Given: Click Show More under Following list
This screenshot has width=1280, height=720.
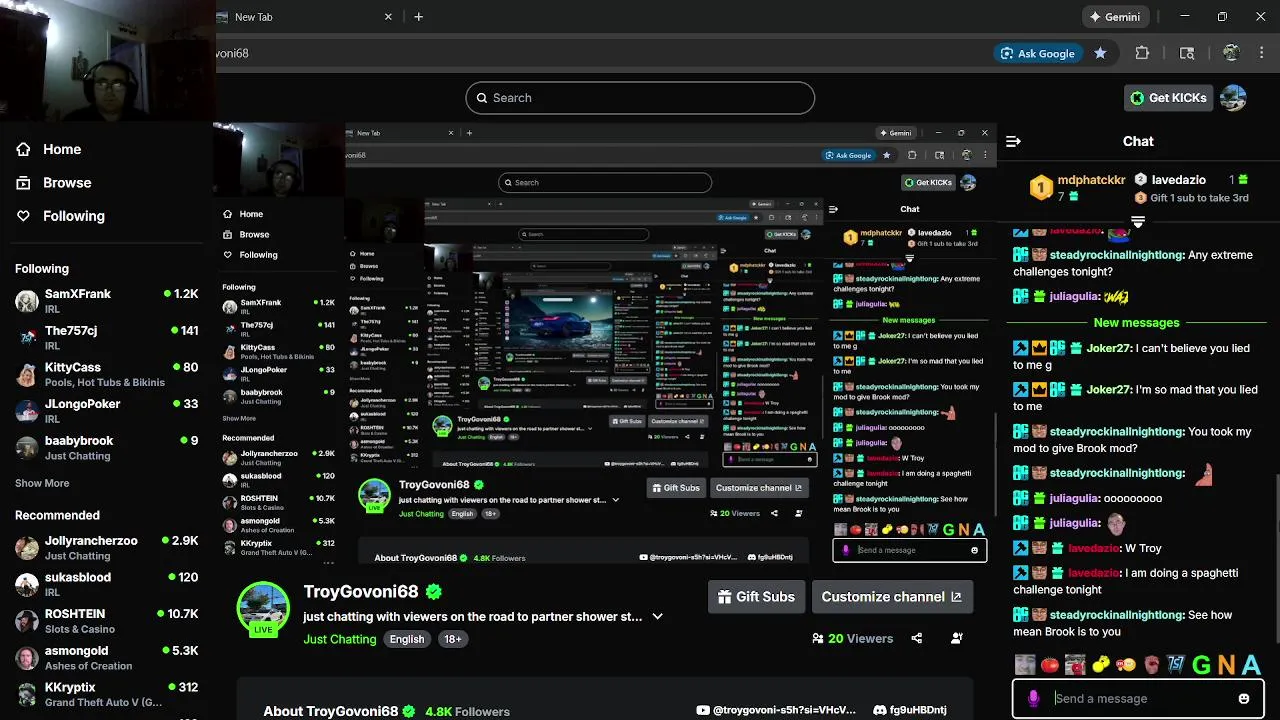Looking at the screenshot, I should [x=42, y=483].
